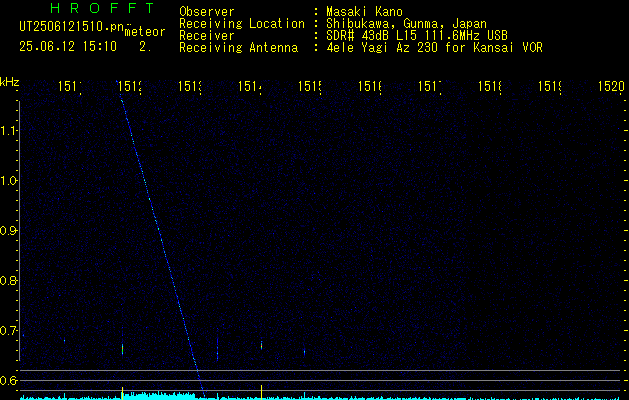Click the bright meteor echo at 1512
The height and width of the screenshot is (400, 629).
point(122,349)
